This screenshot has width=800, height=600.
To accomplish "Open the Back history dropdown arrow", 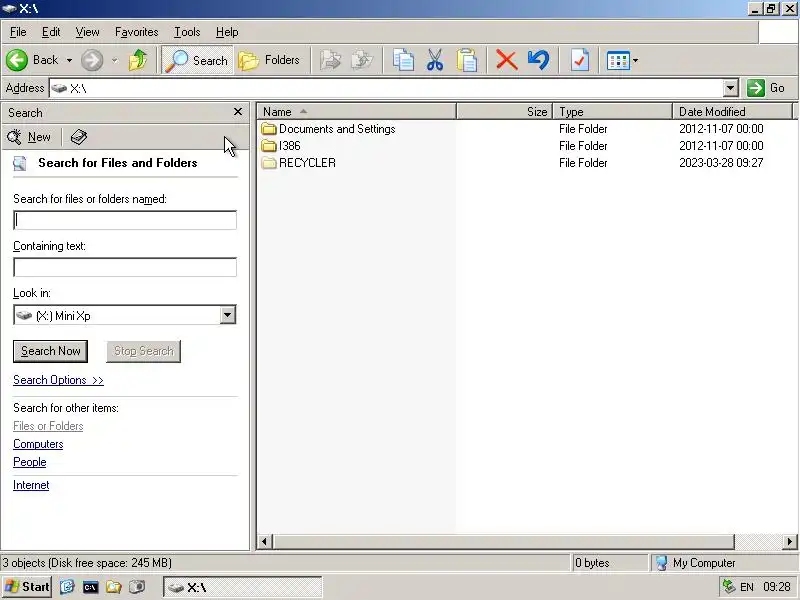I will (x=69, y=60).
